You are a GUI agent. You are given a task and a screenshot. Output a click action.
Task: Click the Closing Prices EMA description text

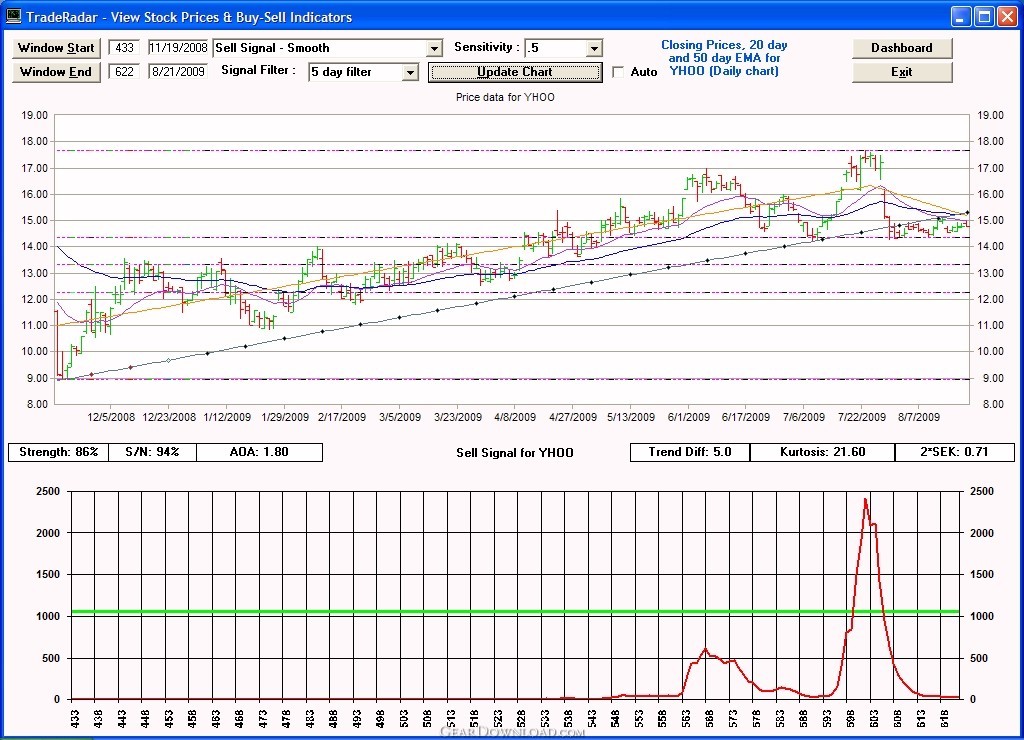tap(724, 58)
